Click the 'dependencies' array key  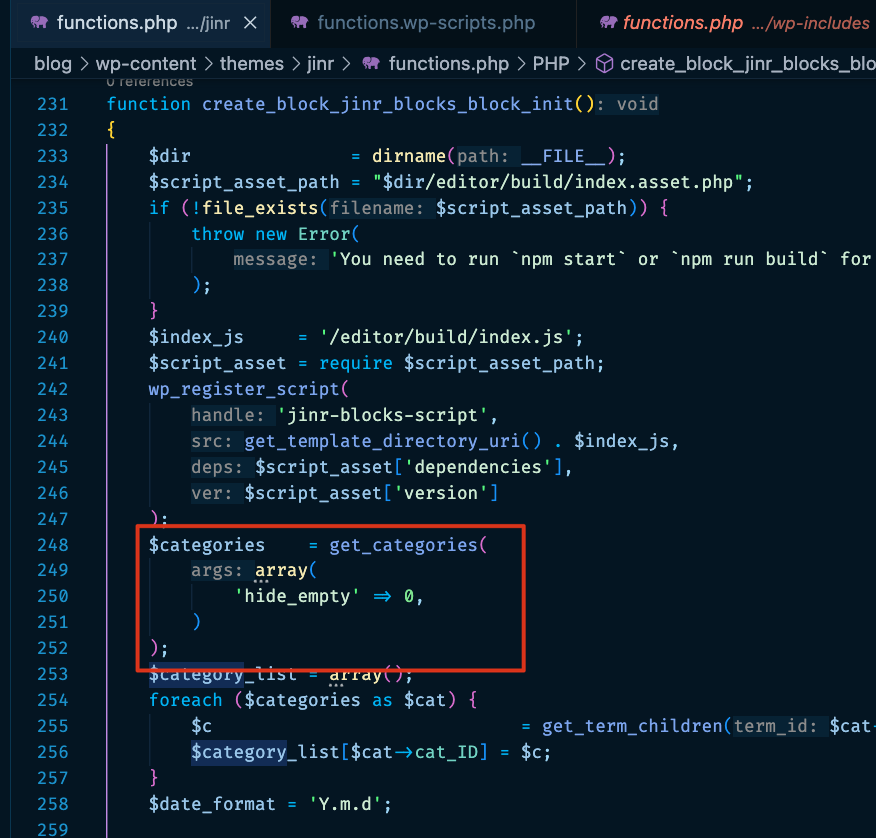[x=478, y=467]
